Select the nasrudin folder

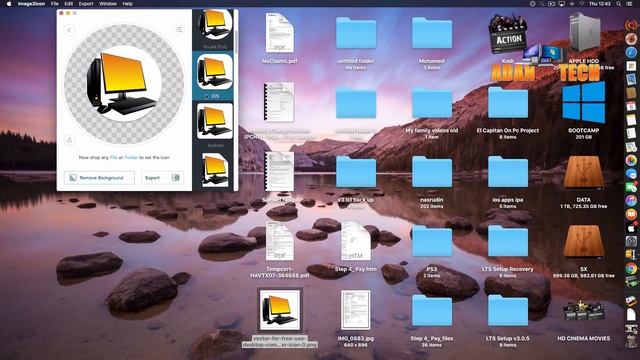432,172
